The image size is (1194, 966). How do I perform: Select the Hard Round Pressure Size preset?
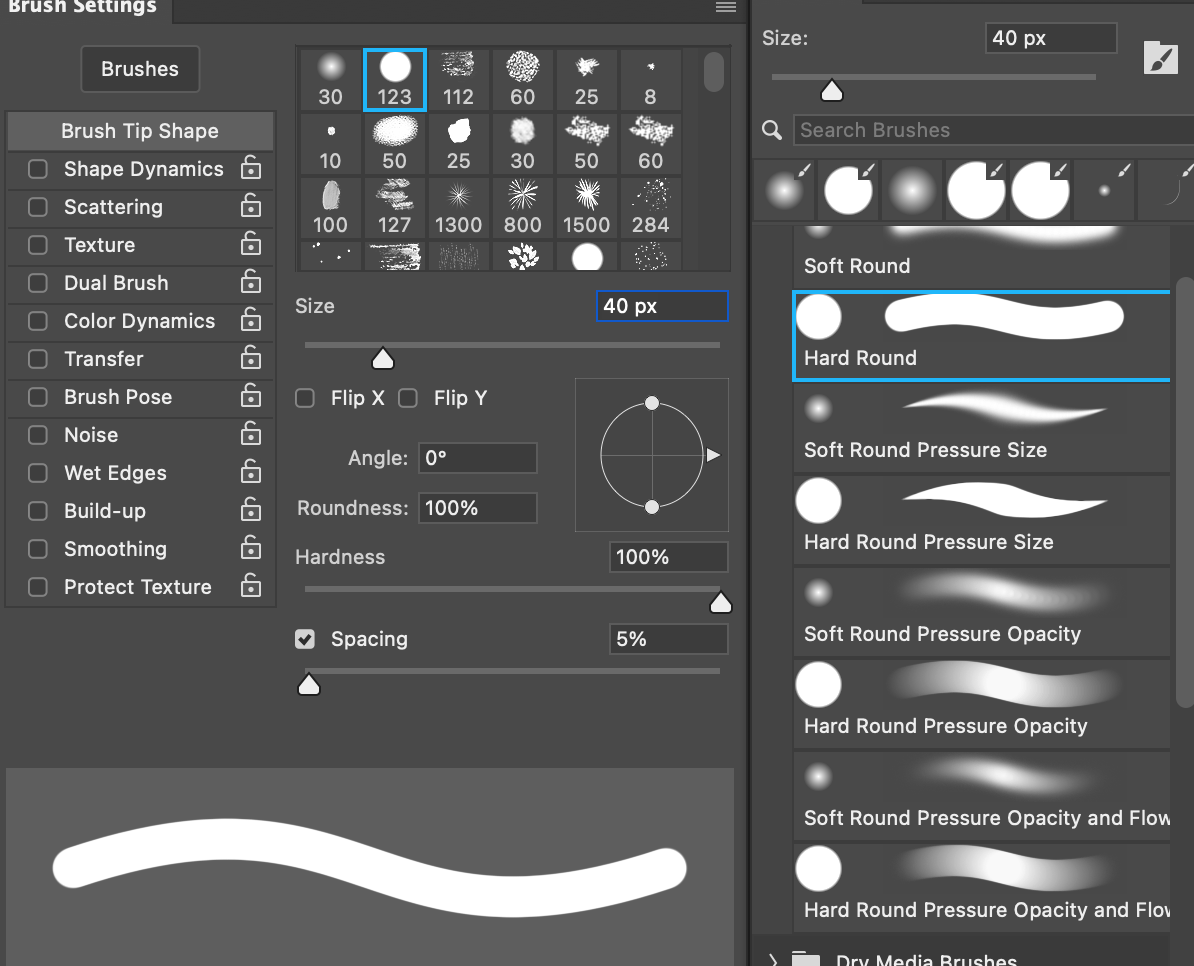[981, 518]
